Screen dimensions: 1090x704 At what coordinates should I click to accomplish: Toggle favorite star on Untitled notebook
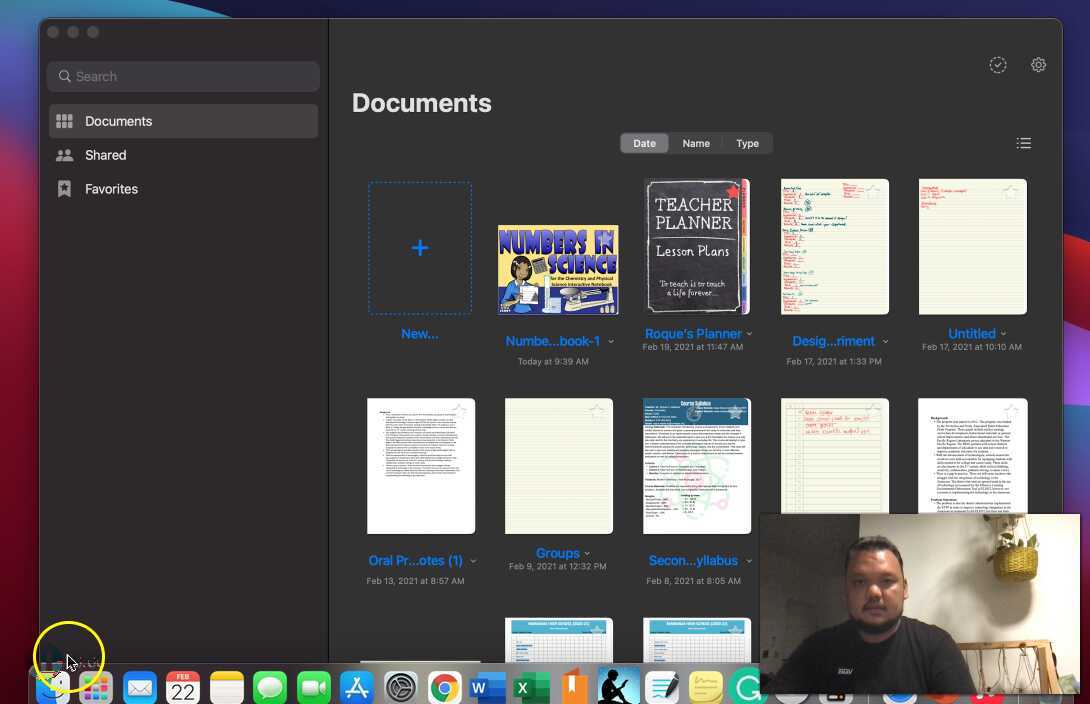click(x=1011, y=192)
